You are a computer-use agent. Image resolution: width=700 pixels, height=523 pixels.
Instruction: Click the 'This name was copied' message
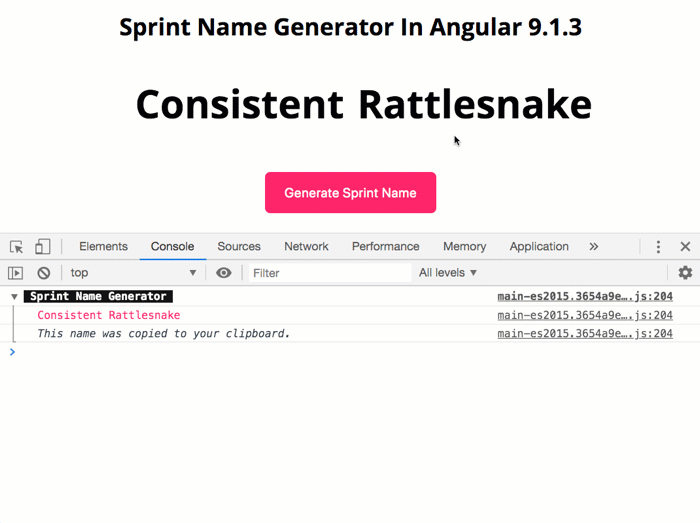[x=163, y=333]
